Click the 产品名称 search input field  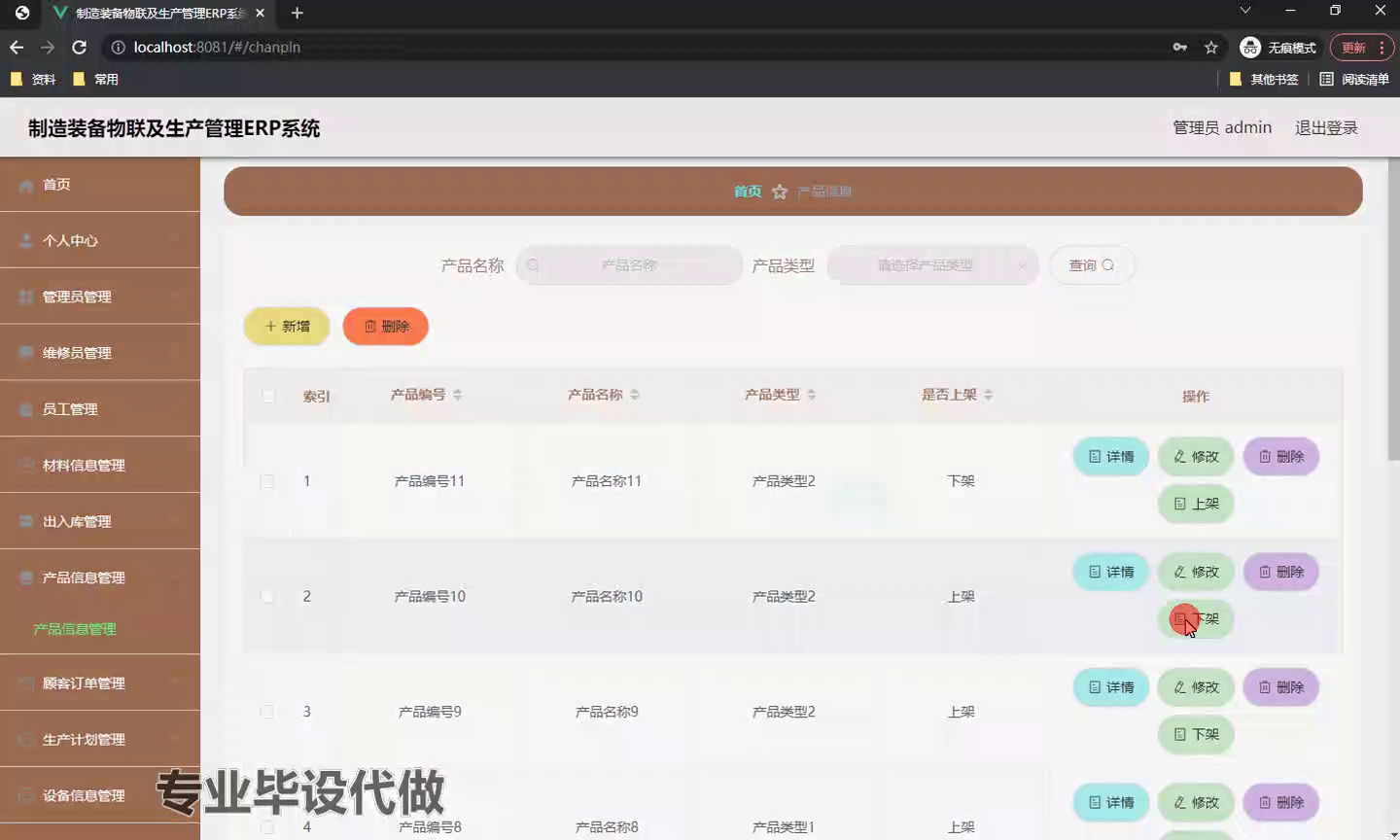pyautogui.click(x=629, y=265)
